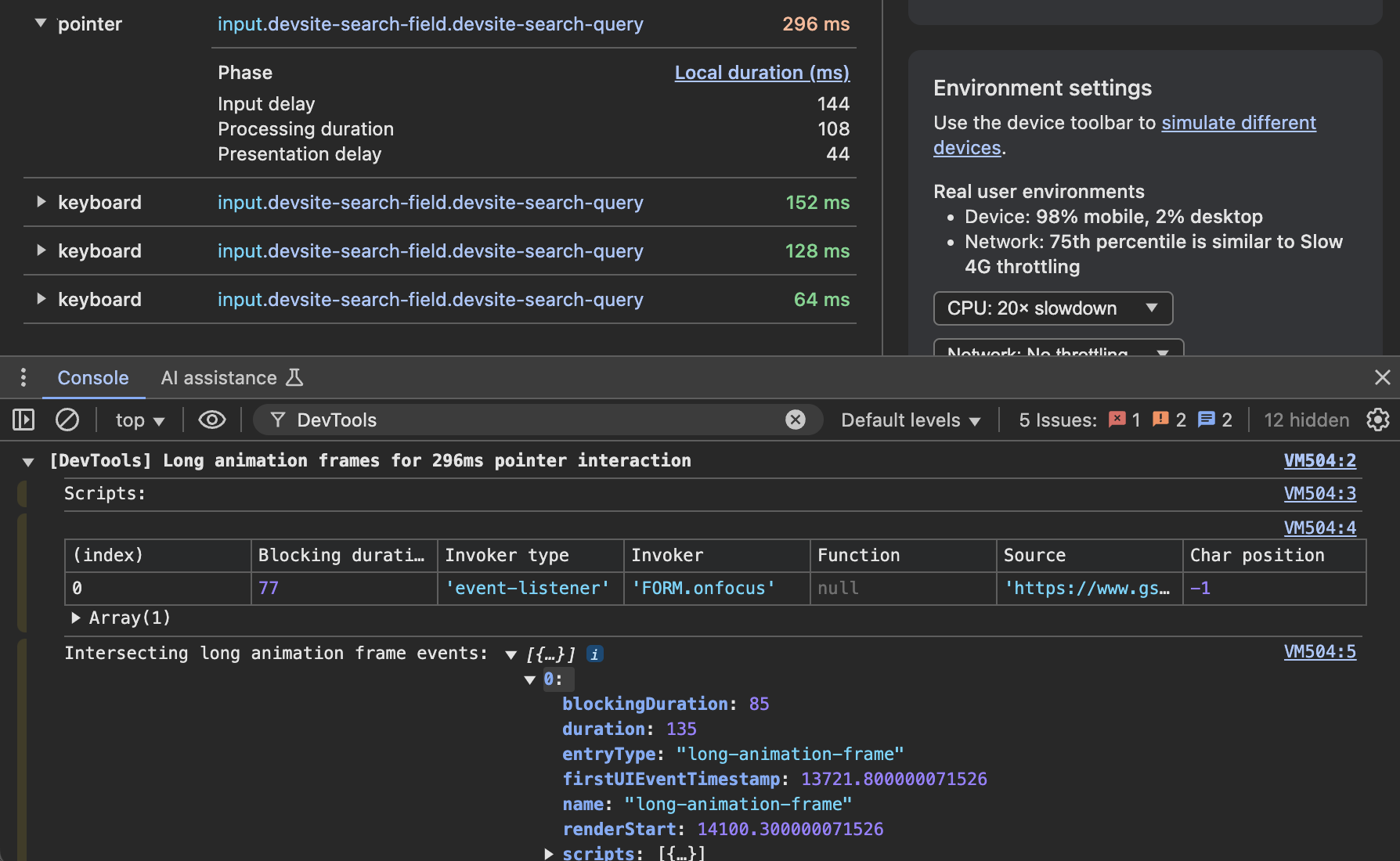The width and height of the screenshot is (1400, 861).
Task: Sort by the Source column header
Action: (1089, 556)
